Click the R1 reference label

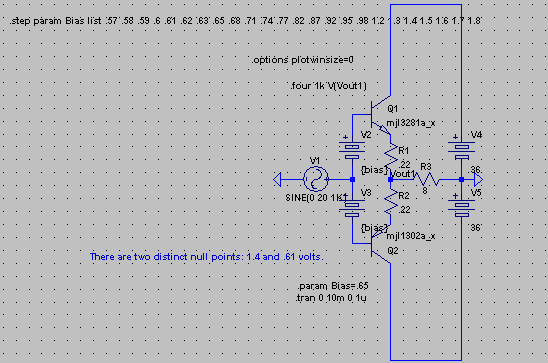[x=404, y=151]
